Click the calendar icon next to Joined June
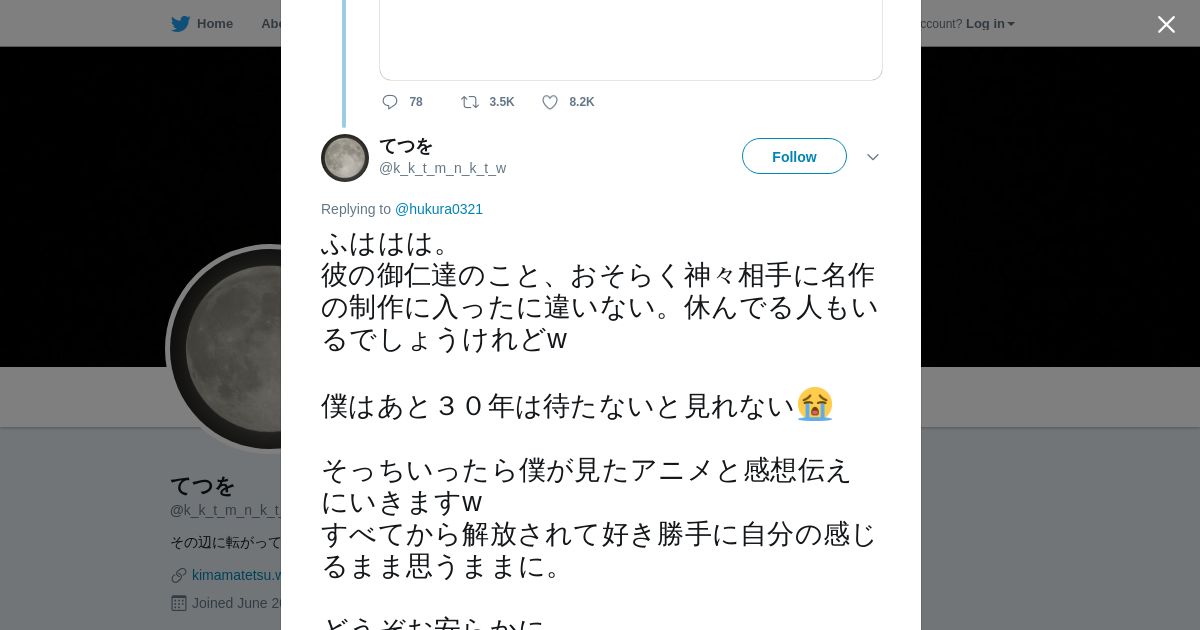This screenshot has height=630, width=1200. [179, 603]
